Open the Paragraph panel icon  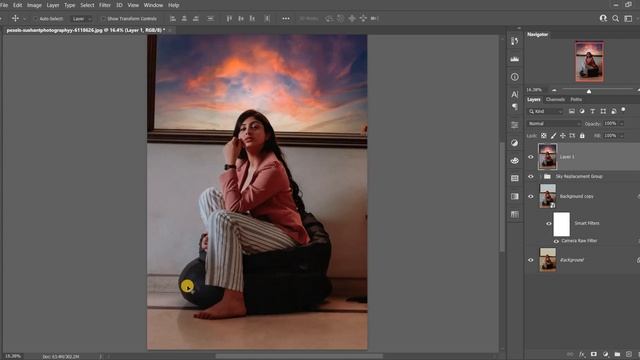click(515, 107)
